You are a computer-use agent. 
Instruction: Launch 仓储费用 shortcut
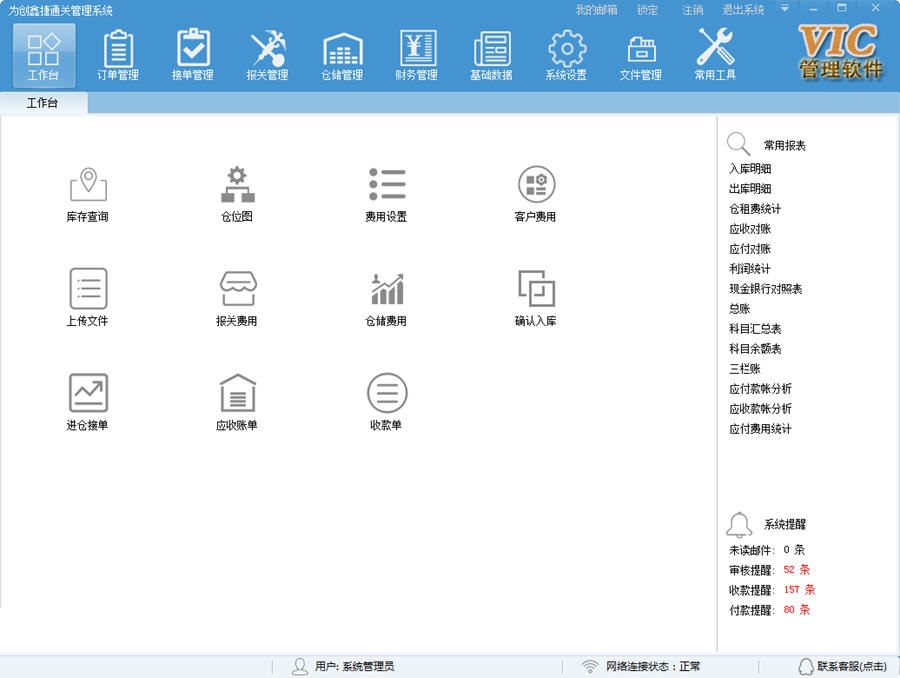tap(386, 298)
